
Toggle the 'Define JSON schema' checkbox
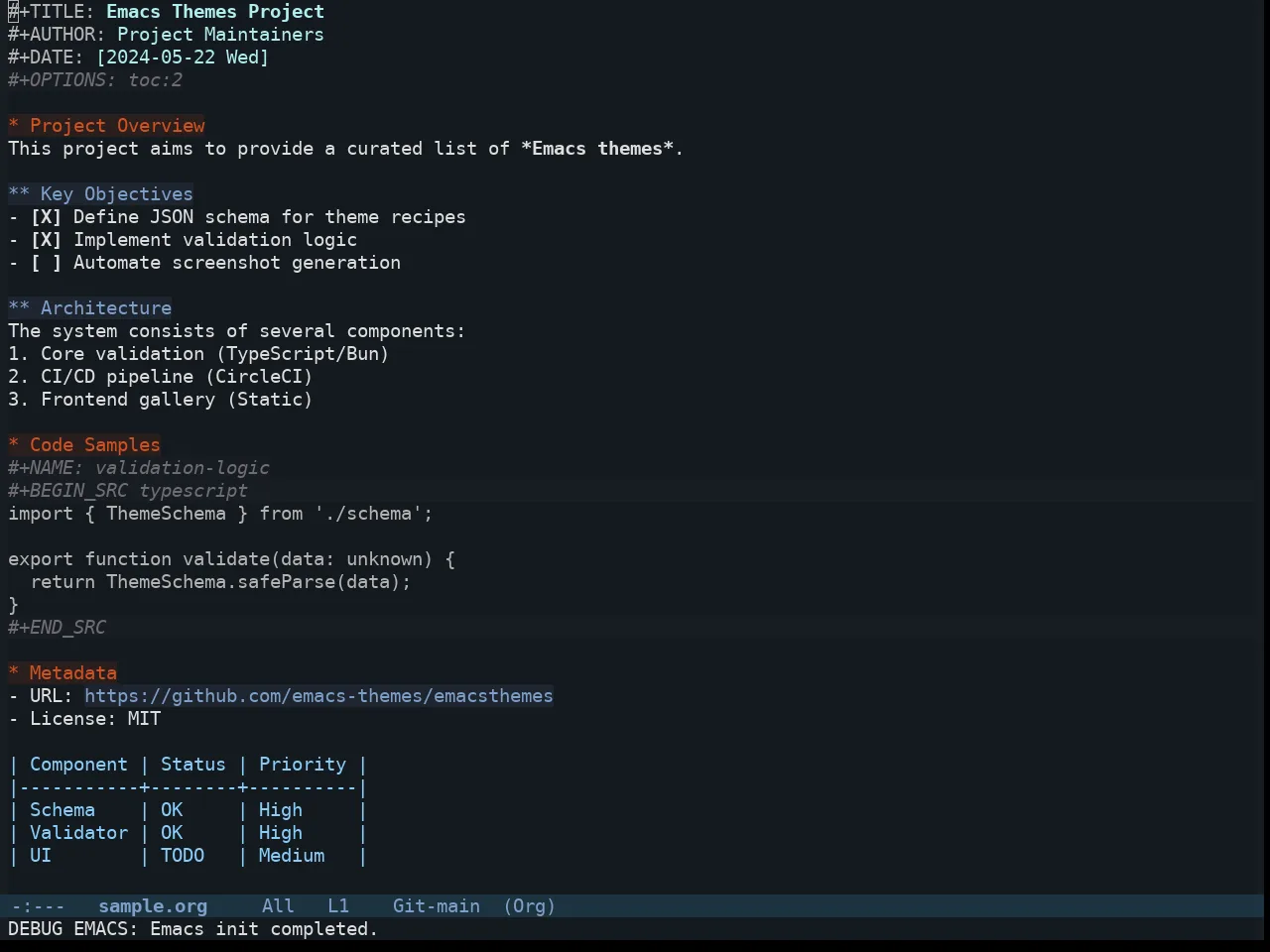[x=46, y=217]
